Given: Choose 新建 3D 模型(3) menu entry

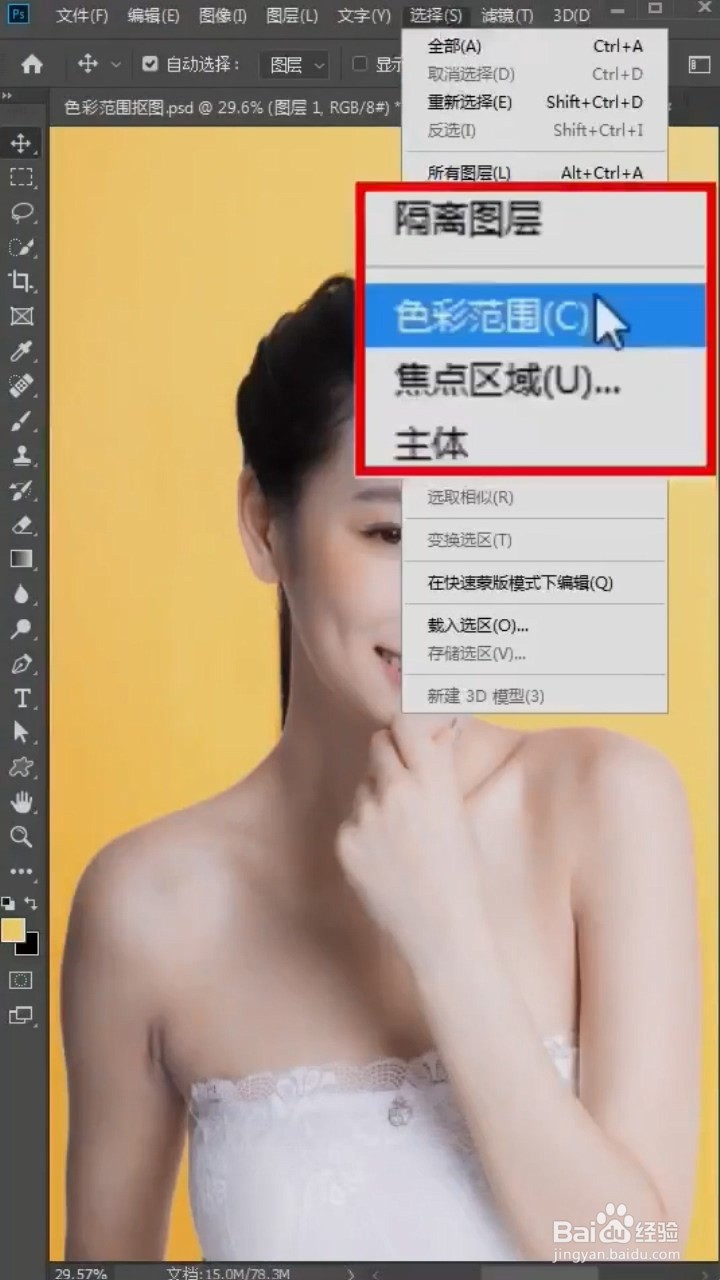Looking at the screenshot, I should pyautogui.click(x=535, y=696).
